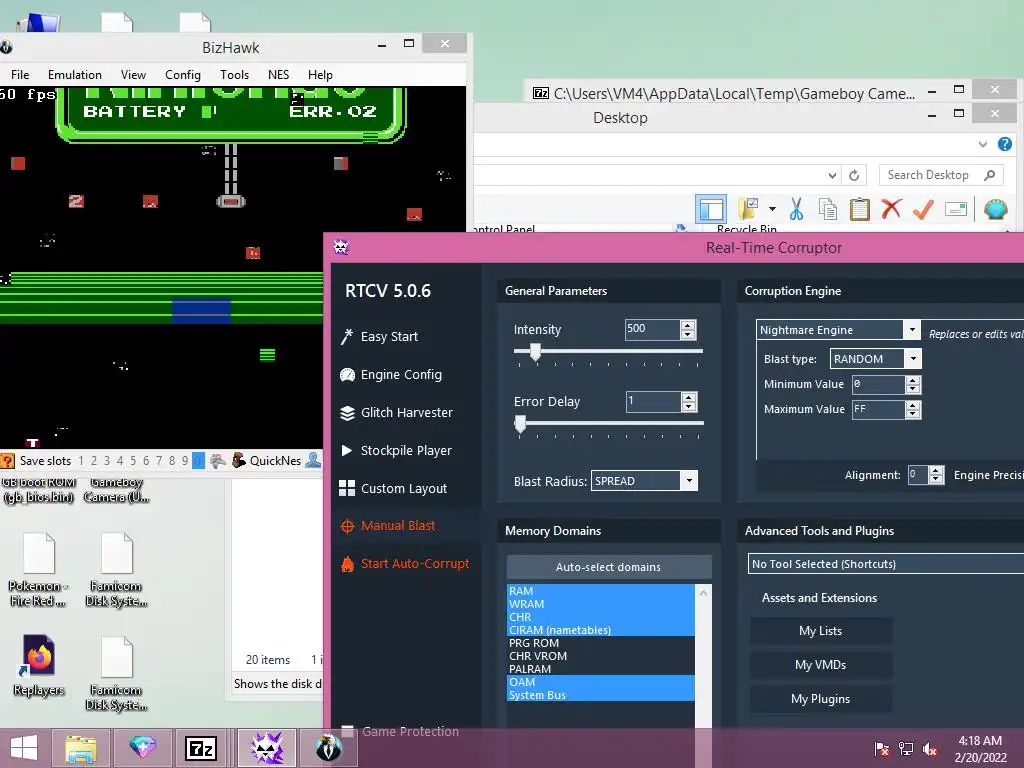Toggle the Game Protection checkbox
Viewport: 1024px width, 768px height.
coord(347,731)
